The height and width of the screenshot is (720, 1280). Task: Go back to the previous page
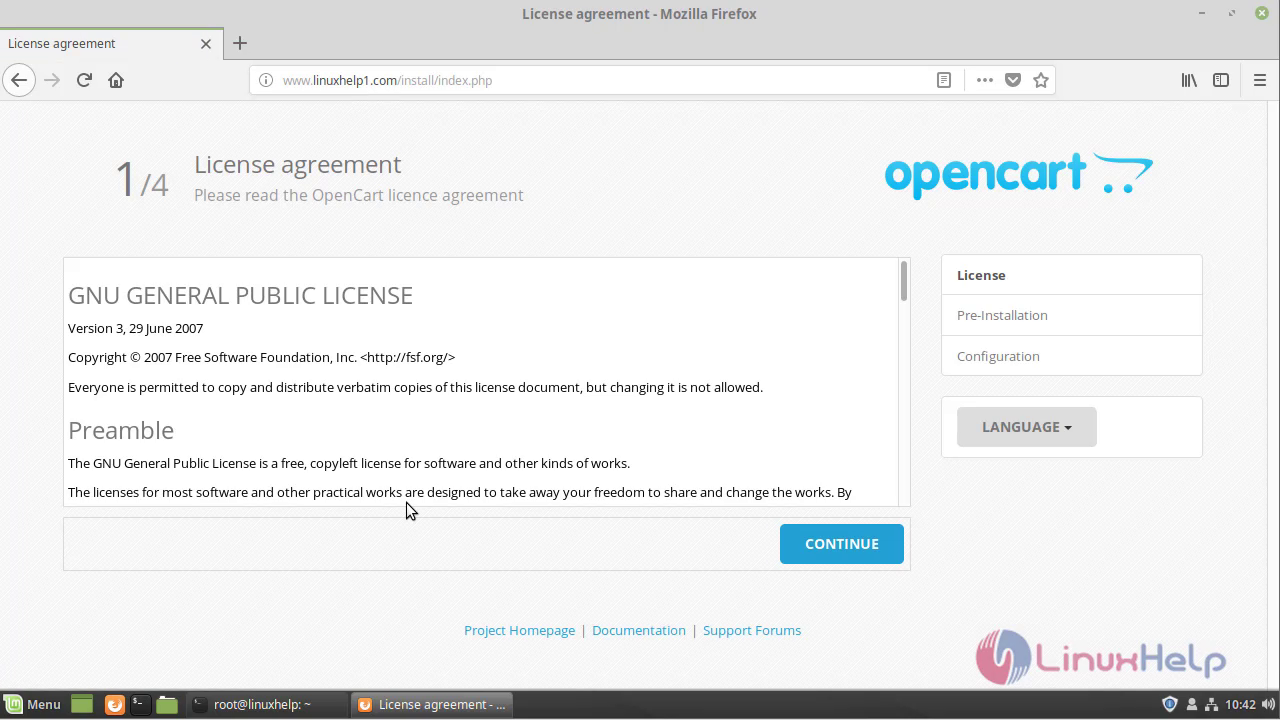(x=19, y=80)
